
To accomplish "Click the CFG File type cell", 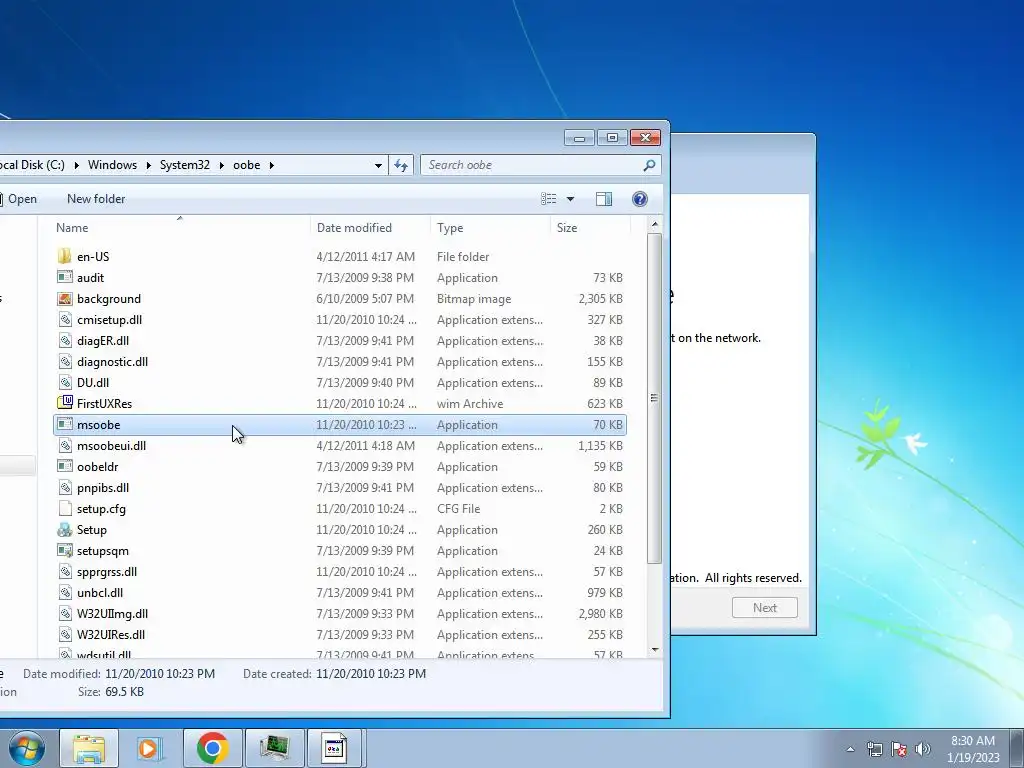I will [458, 508].
